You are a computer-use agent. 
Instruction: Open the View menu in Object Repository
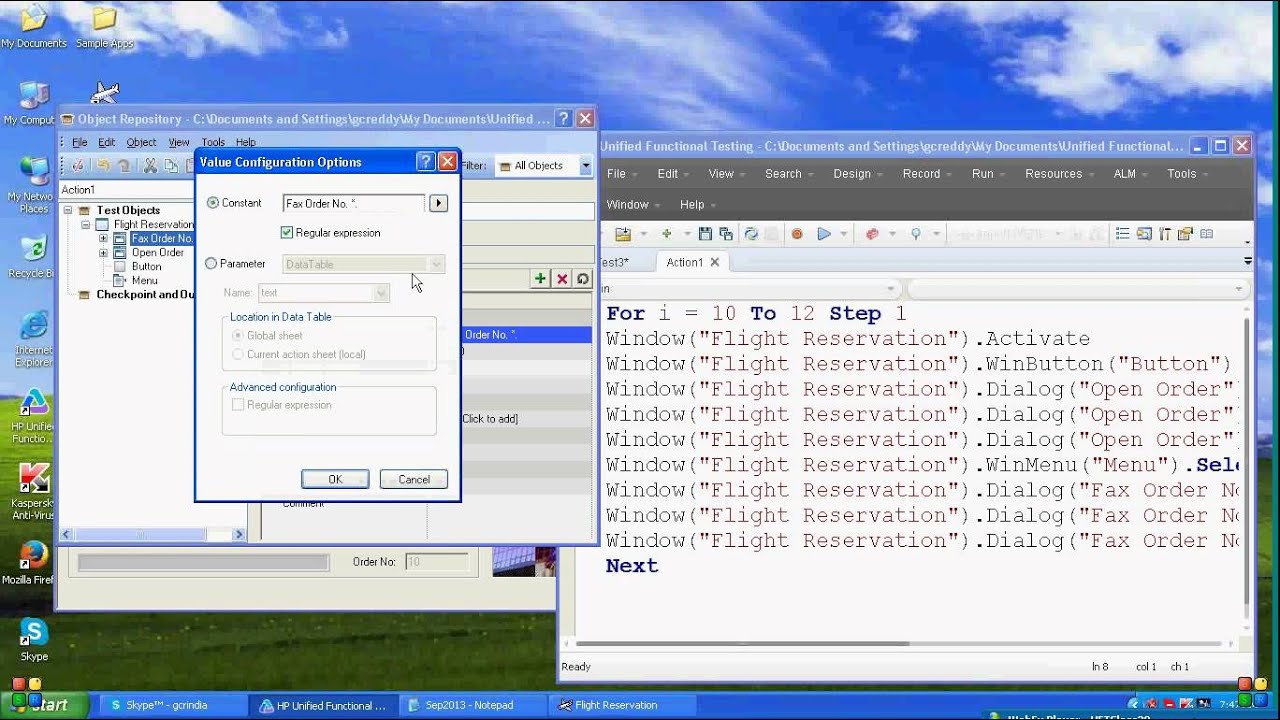[x=179, y=142]
